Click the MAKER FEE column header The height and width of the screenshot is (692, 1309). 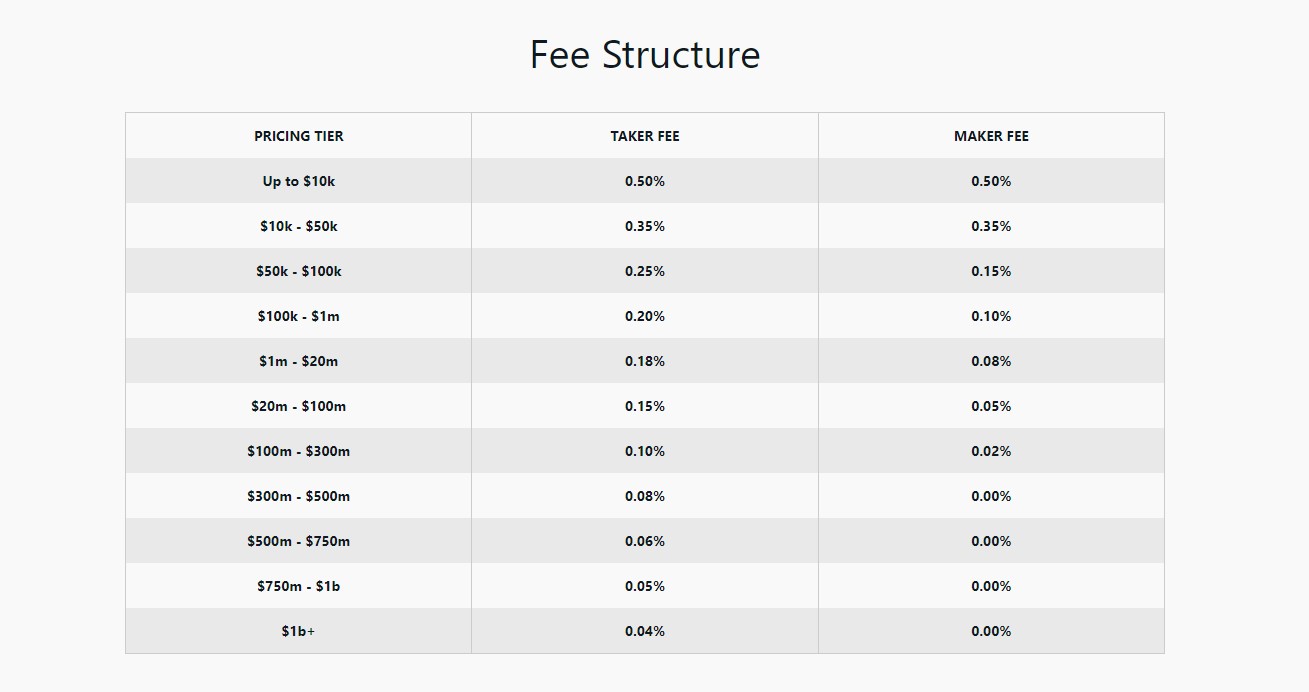tap(991, 136)
